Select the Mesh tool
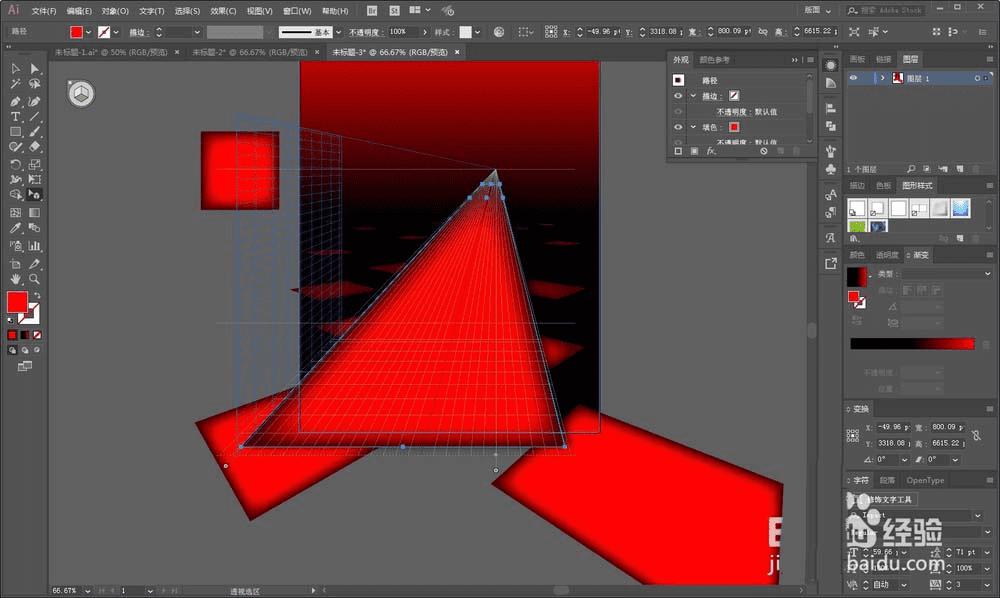 pyautogui.click(x=16, y=213)
